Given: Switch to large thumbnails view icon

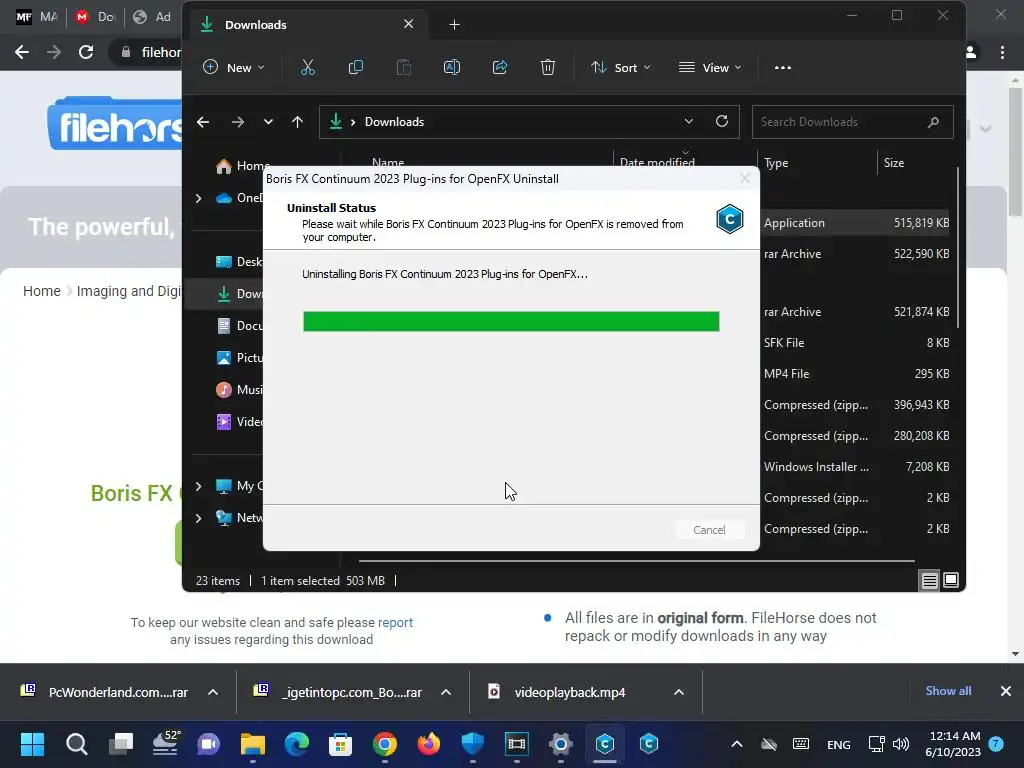Looking at the screenshot, I should [951, 580].
